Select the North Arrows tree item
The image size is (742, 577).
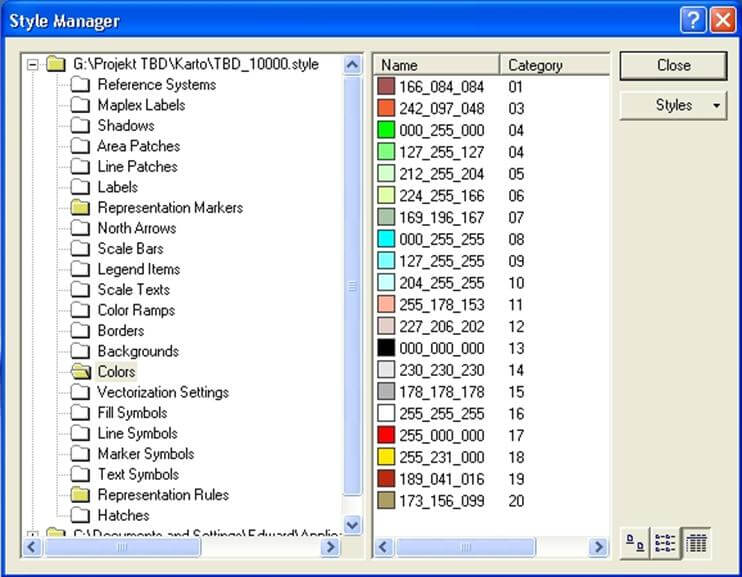[x=136, y=228]
